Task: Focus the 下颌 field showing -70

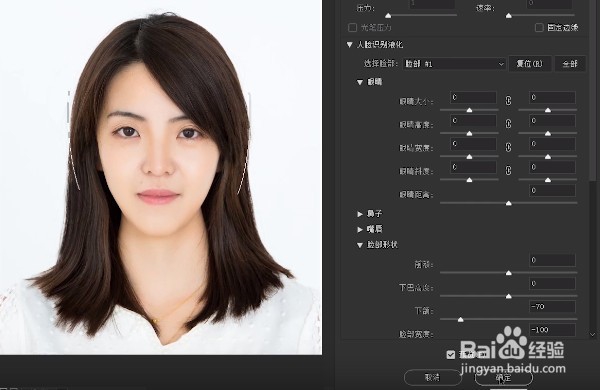Action: point(552,307)
